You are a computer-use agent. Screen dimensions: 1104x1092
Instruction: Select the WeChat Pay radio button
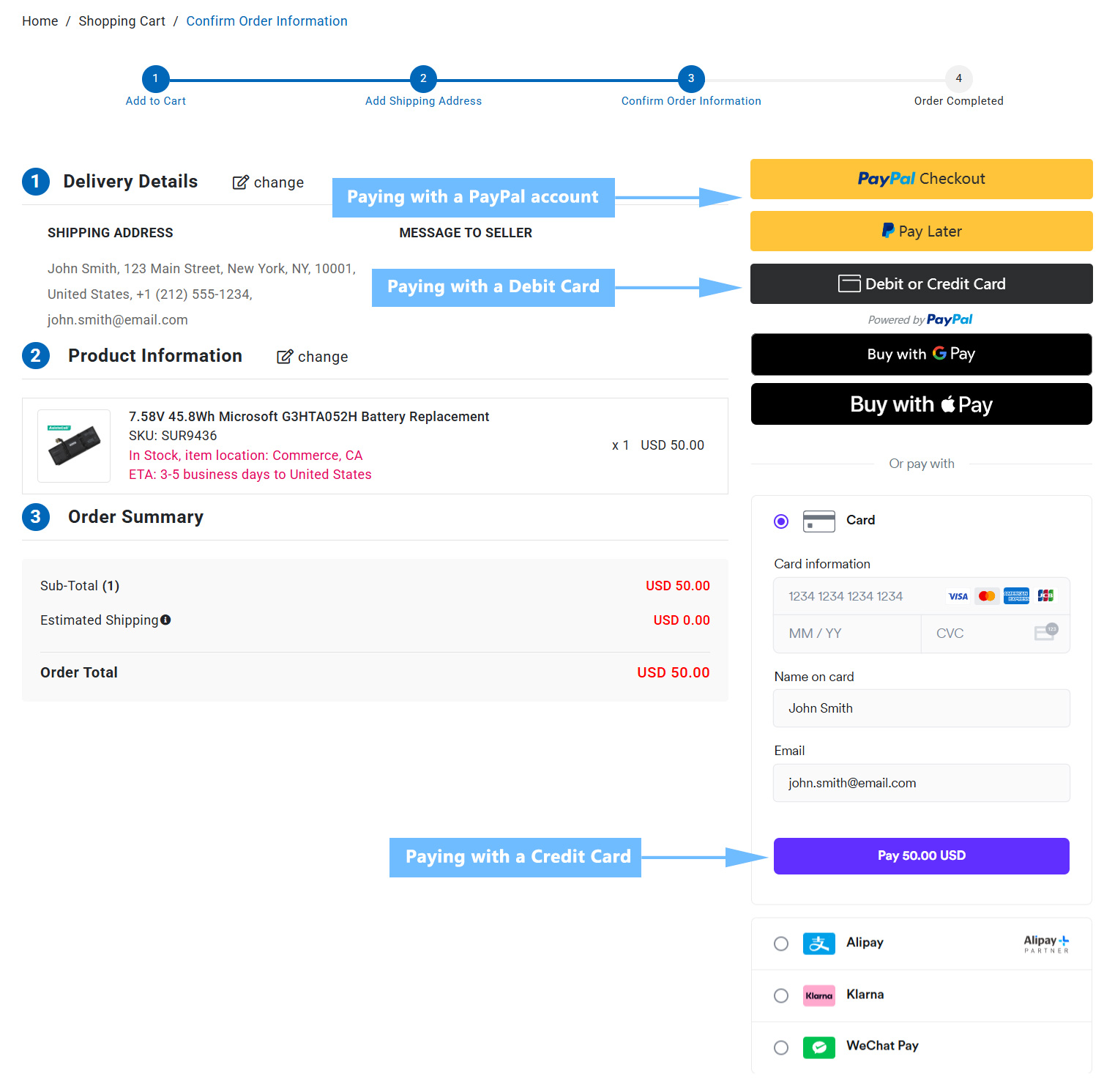[x=781, y=1047]
